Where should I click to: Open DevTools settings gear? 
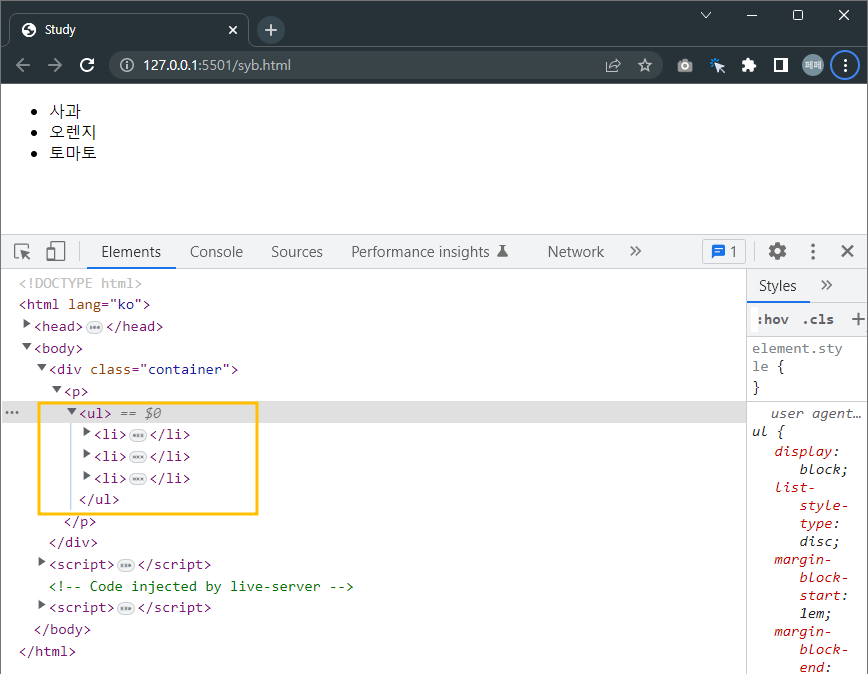pyautogui.click(x=777, y=251)
